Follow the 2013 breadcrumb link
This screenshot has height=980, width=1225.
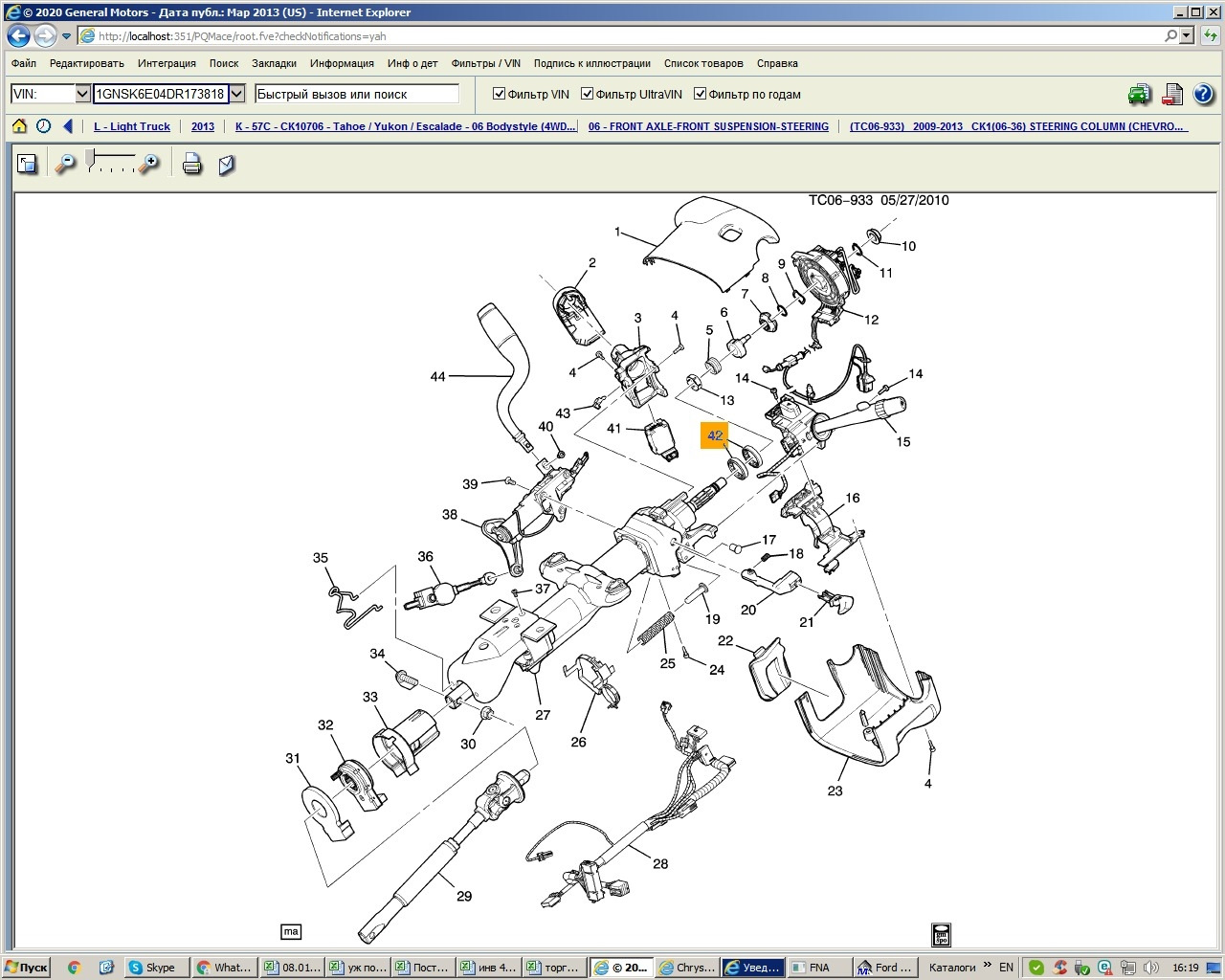click(x=203, y=126)
